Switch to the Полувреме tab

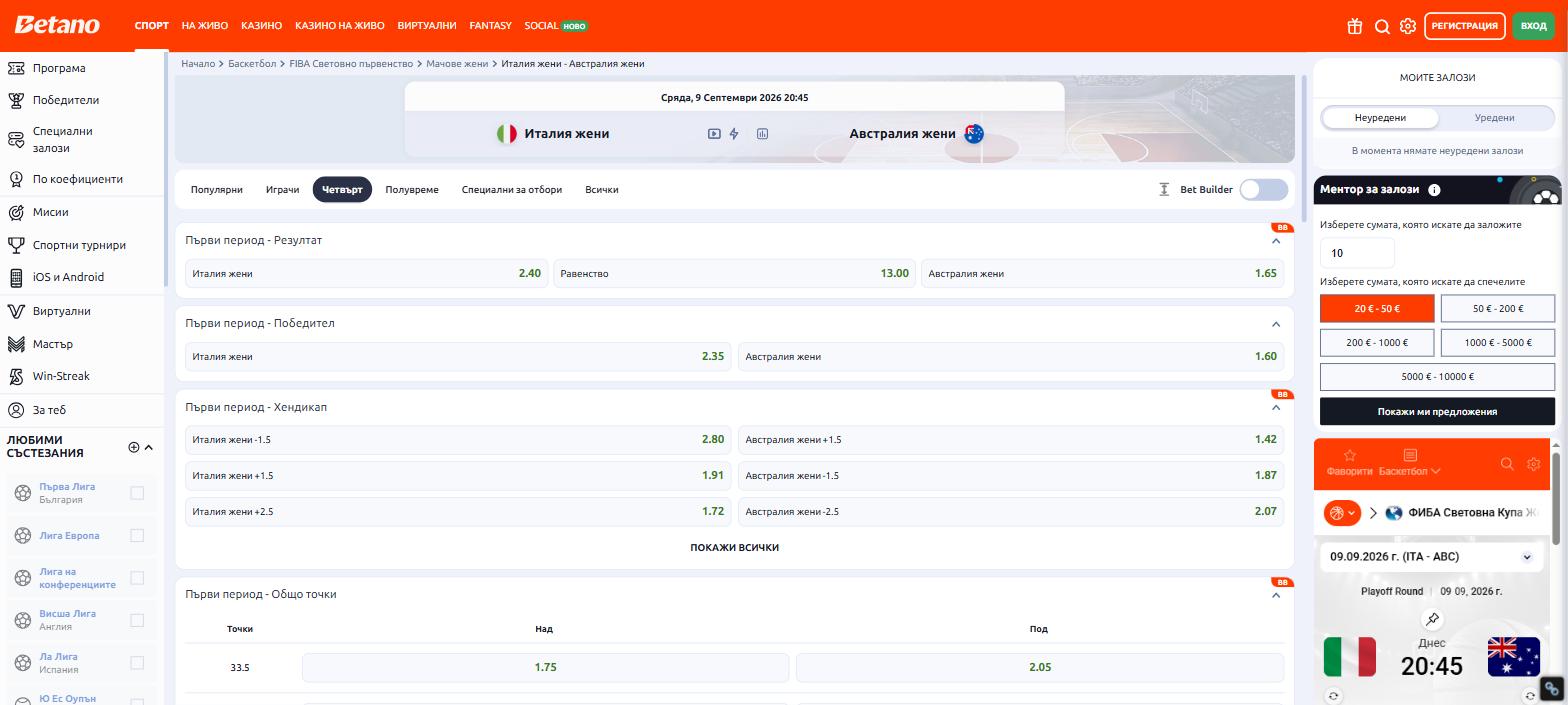coord(412,189)
